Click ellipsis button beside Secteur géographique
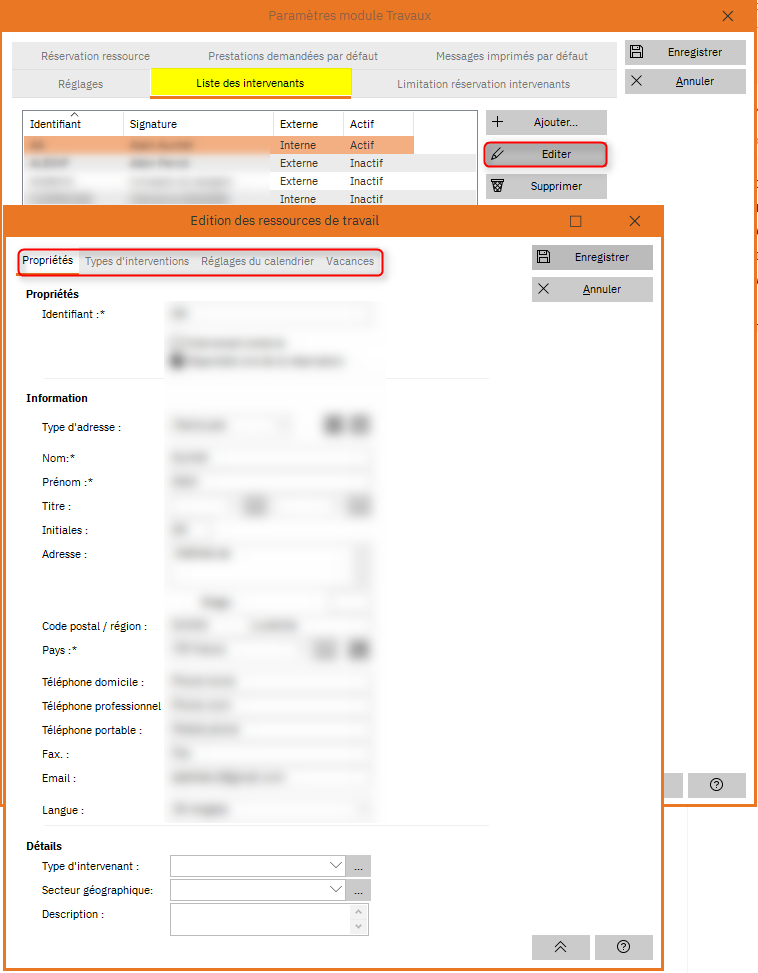 [x=359, y=890]
